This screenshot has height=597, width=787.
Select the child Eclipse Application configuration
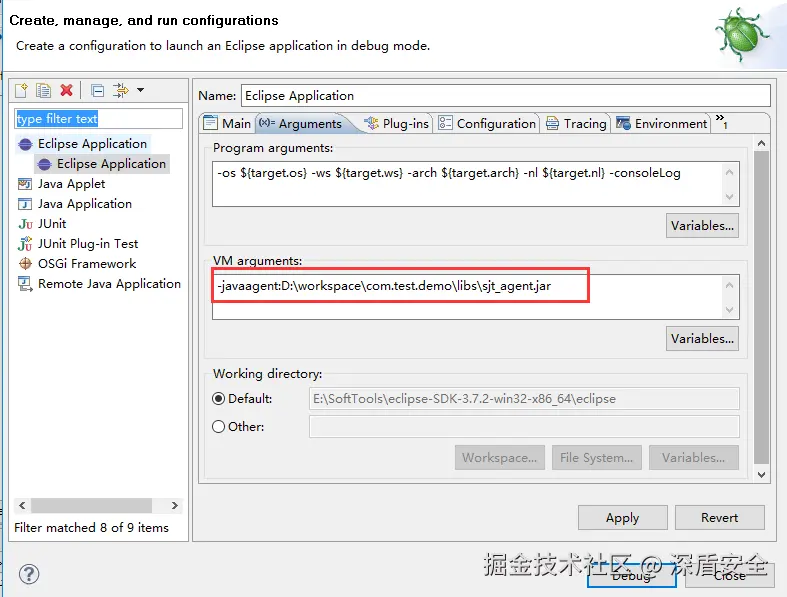pos(111,164)
